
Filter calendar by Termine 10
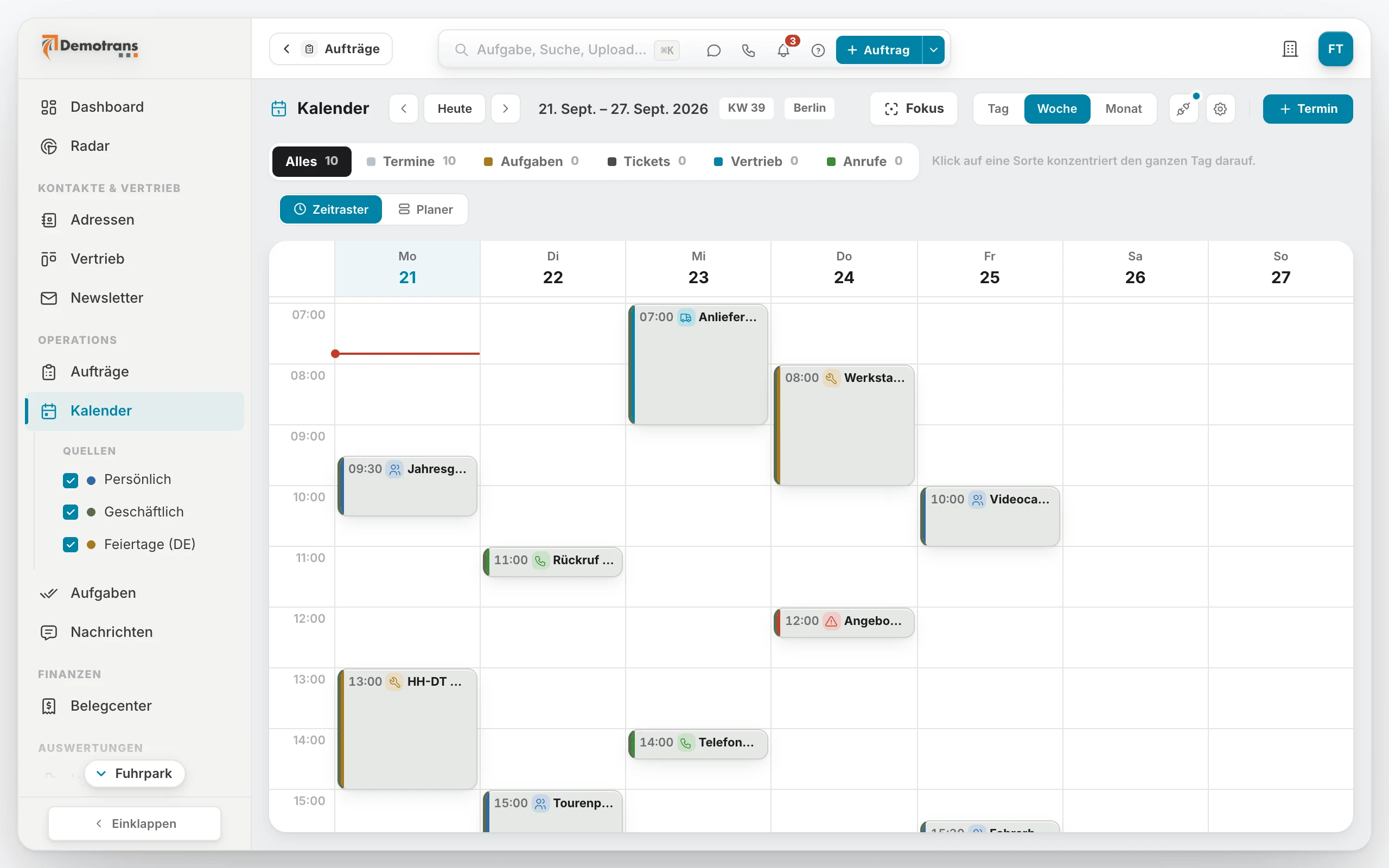[411, 161]
